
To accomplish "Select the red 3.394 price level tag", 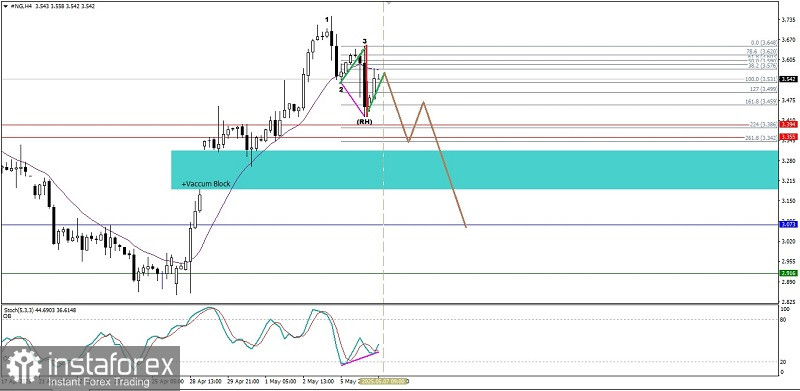I will coord(788,125).
